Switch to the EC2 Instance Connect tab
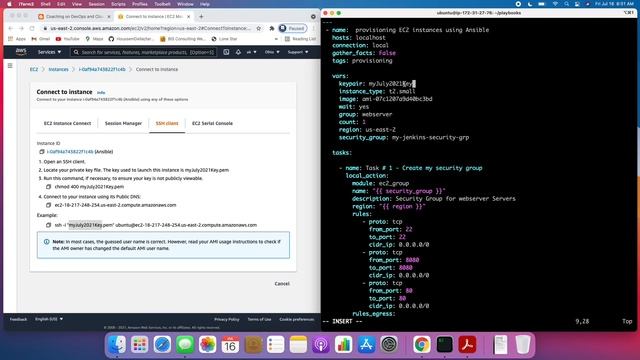 click(67, 123)
